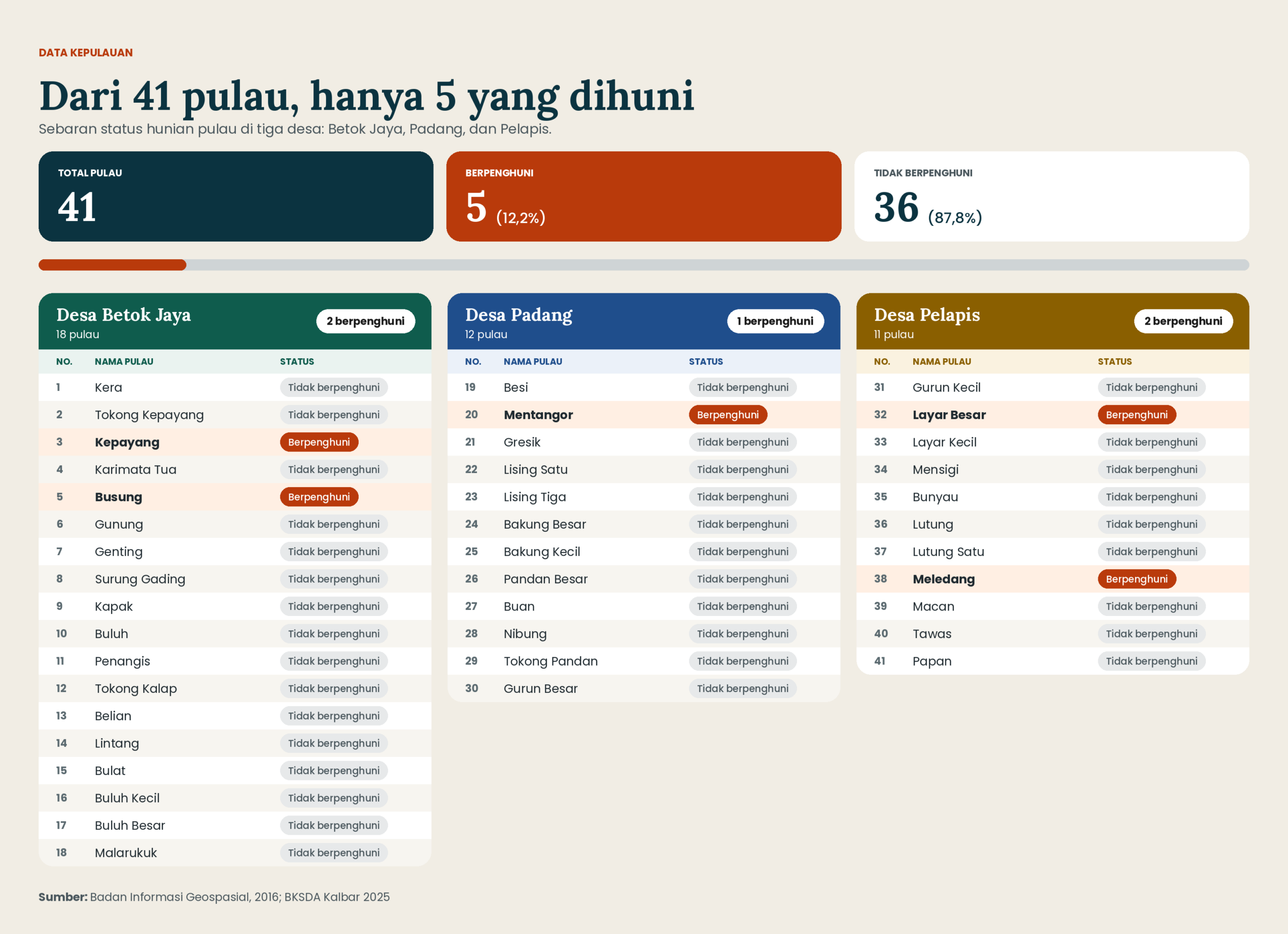Screen dimensions: 1288x934
Task: Click the Sumber source citation line
Action: click(214, 896)
